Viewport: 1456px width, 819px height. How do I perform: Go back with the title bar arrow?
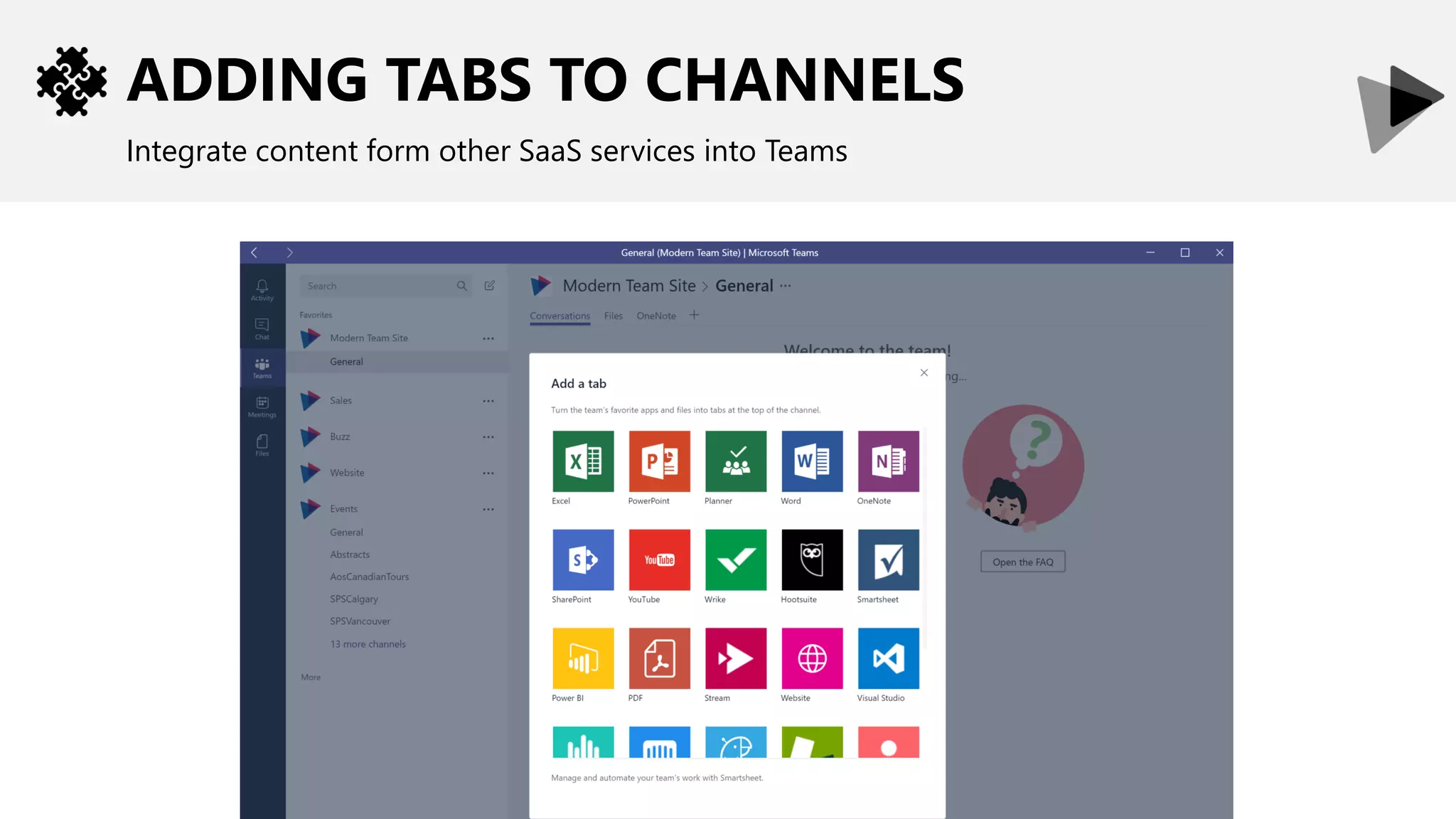(x=255, y=252)
